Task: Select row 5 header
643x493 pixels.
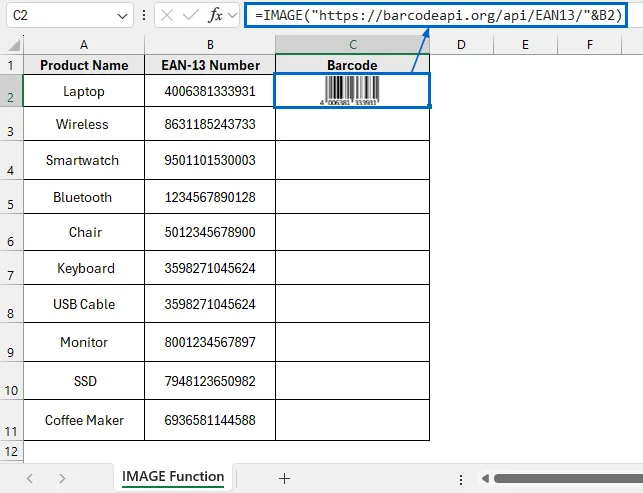Action: [11, 197]
